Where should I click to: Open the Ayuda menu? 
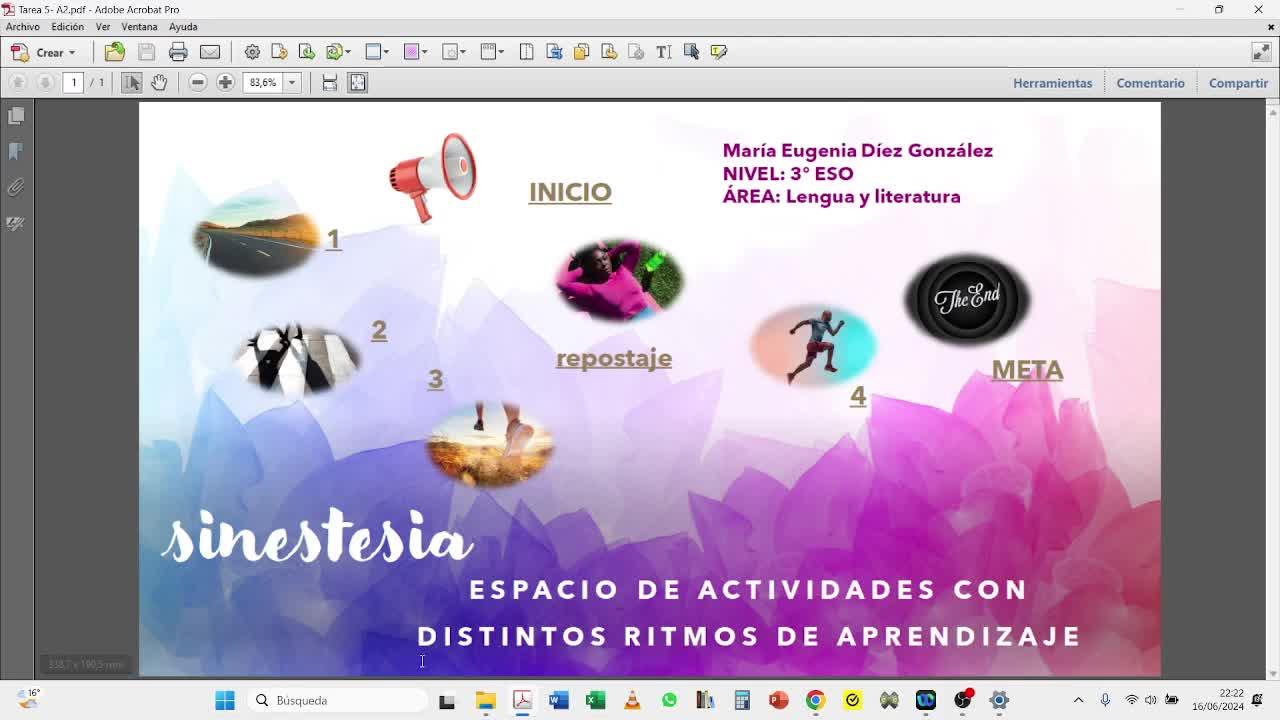183,27
